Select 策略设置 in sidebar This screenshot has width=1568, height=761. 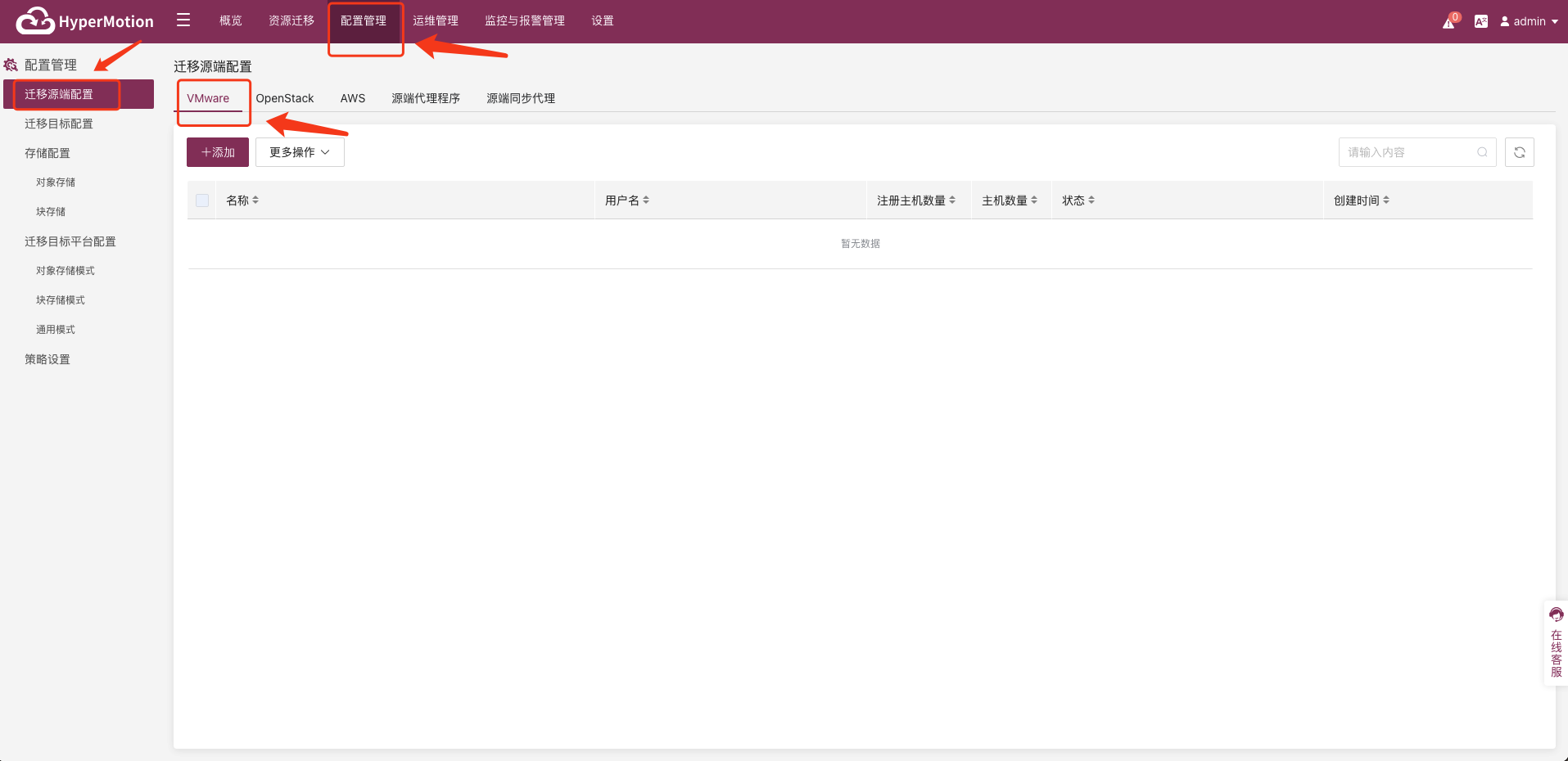click(47, 359)
